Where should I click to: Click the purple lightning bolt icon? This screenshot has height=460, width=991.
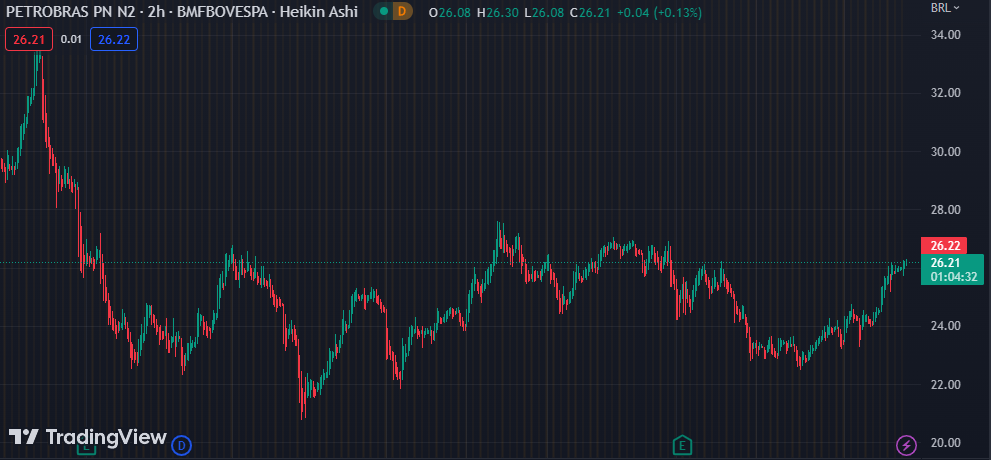click(907, 445)
